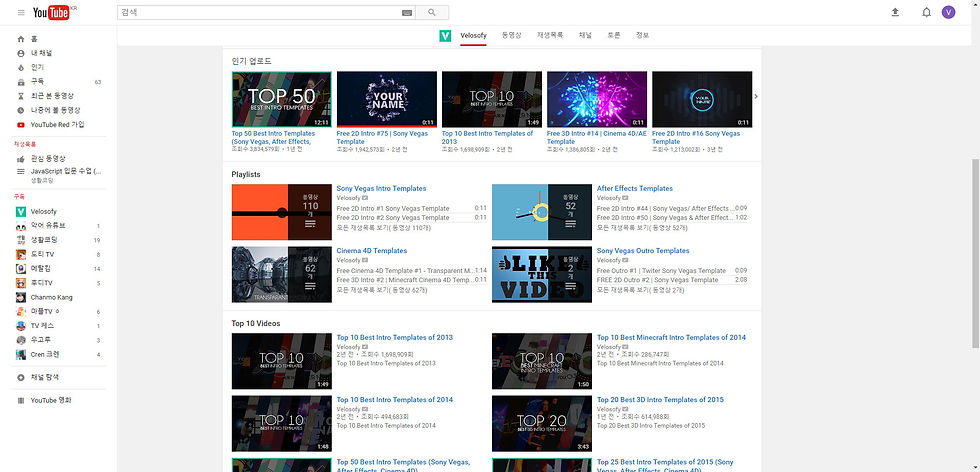Click the history hourglass icon
This screenshot has height=472, width=980.
pos(21,96)
